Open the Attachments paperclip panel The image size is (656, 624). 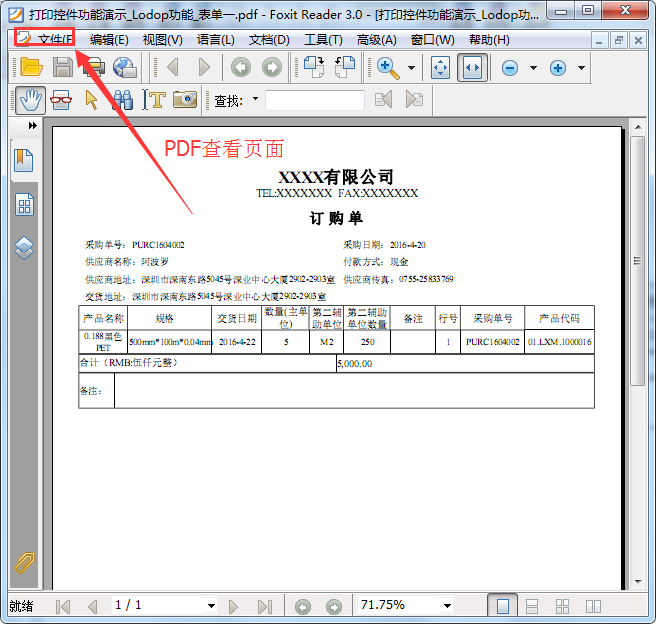click(x=24, y=563)
